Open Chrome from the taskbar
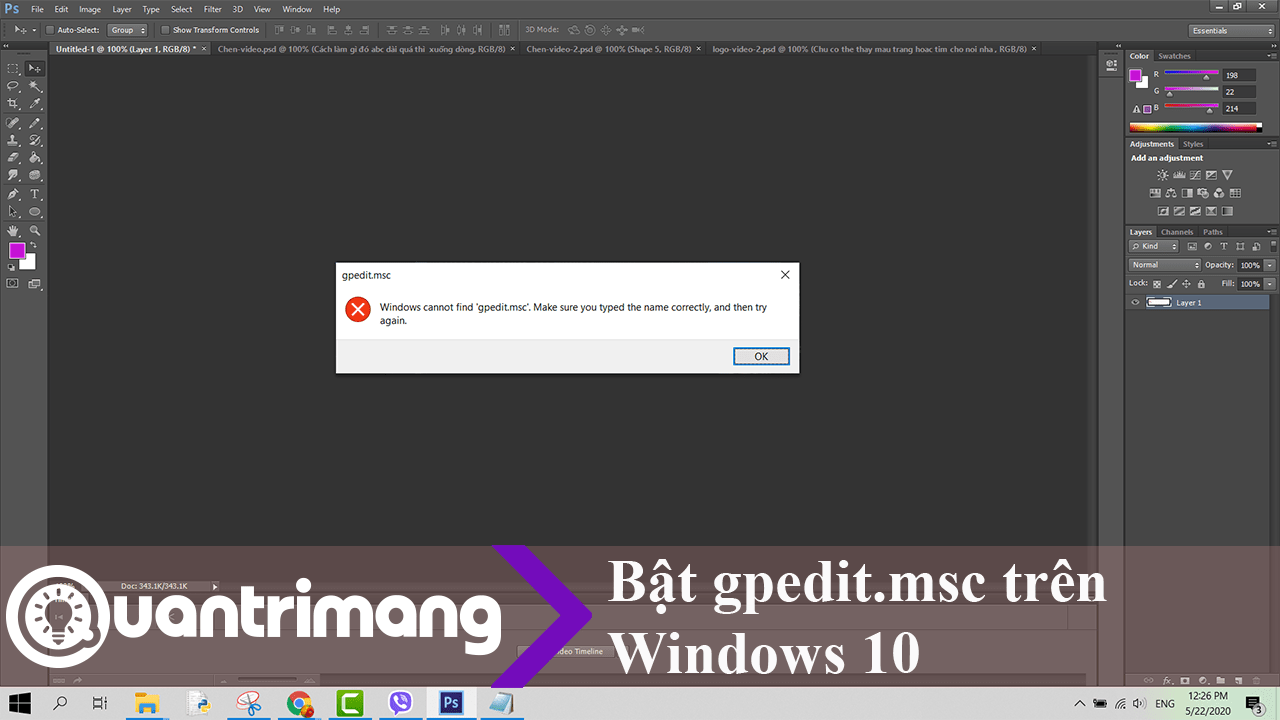Screen dimensions: 1280x720 coord(298,703)
